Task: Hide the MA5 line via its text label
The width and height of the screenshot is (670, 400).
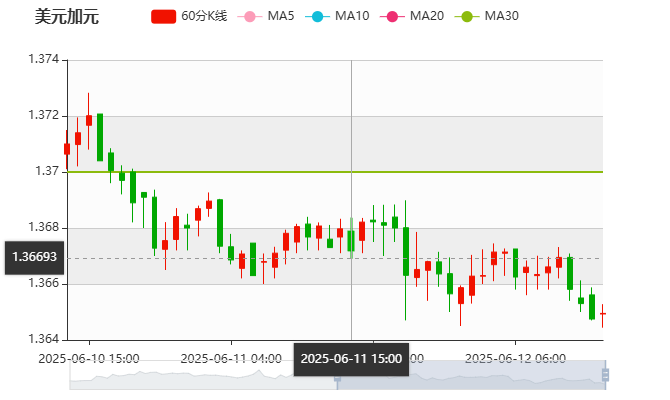Action: (x=281, y=16)
